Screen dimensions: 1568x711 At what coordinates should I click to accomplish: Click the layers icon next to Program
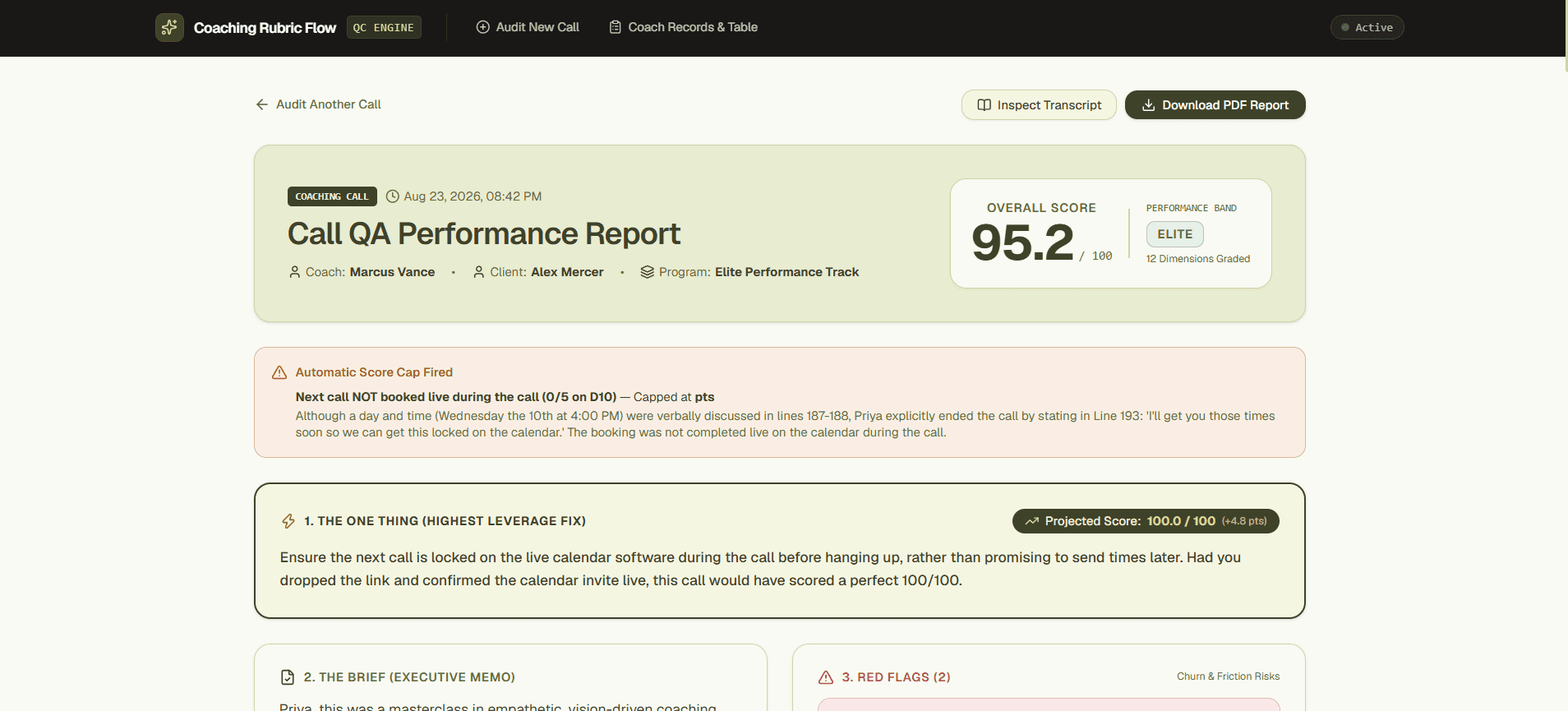click(x=648, y=272)
